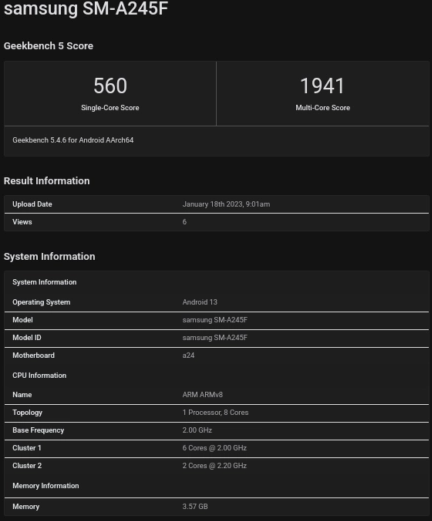Select the motherboard value 'a24'
432x521 pixels.
pos(188,355)
